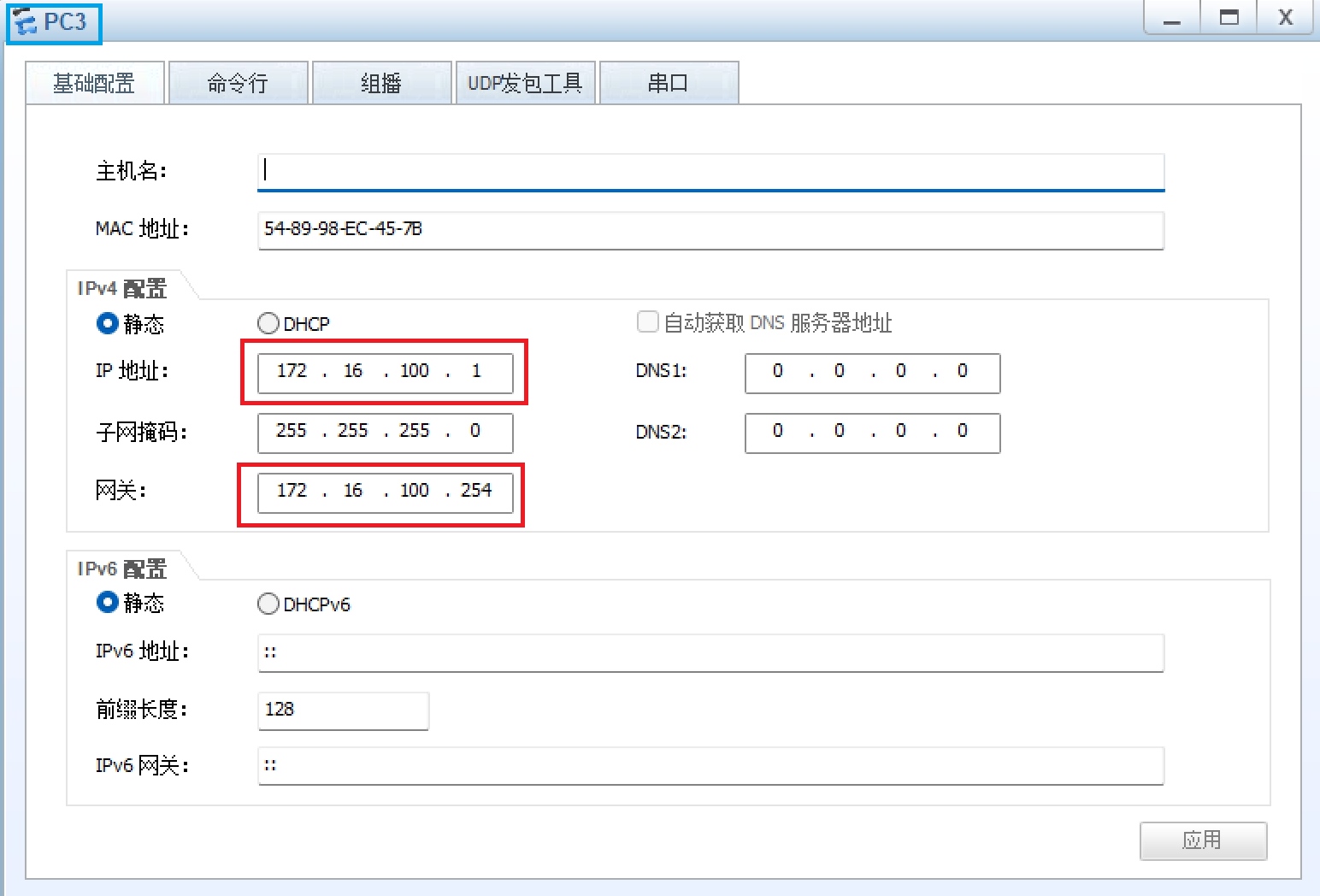Viewport: 1320px width, 896px height.
Task: Switch to the 命令行 tab
Action: [238, 83]
